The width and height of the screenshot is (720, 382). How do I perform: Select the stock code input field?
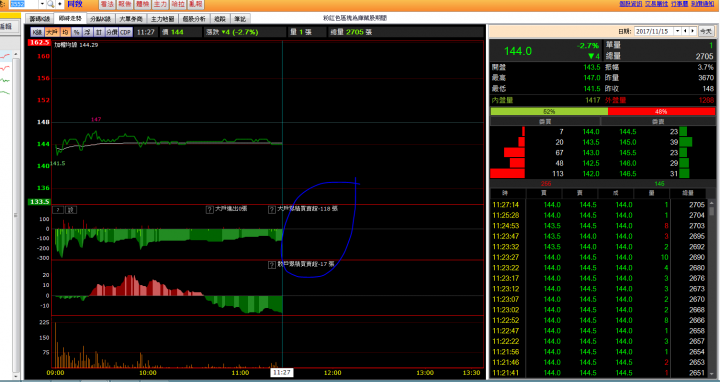24,4
